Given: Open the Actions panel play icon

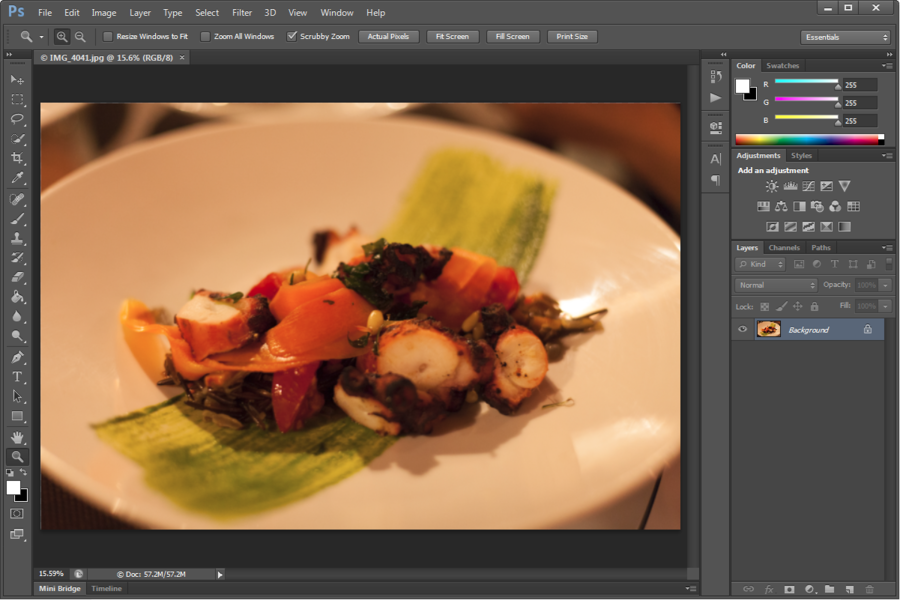Looking at the screenshot, I should 715,98.
